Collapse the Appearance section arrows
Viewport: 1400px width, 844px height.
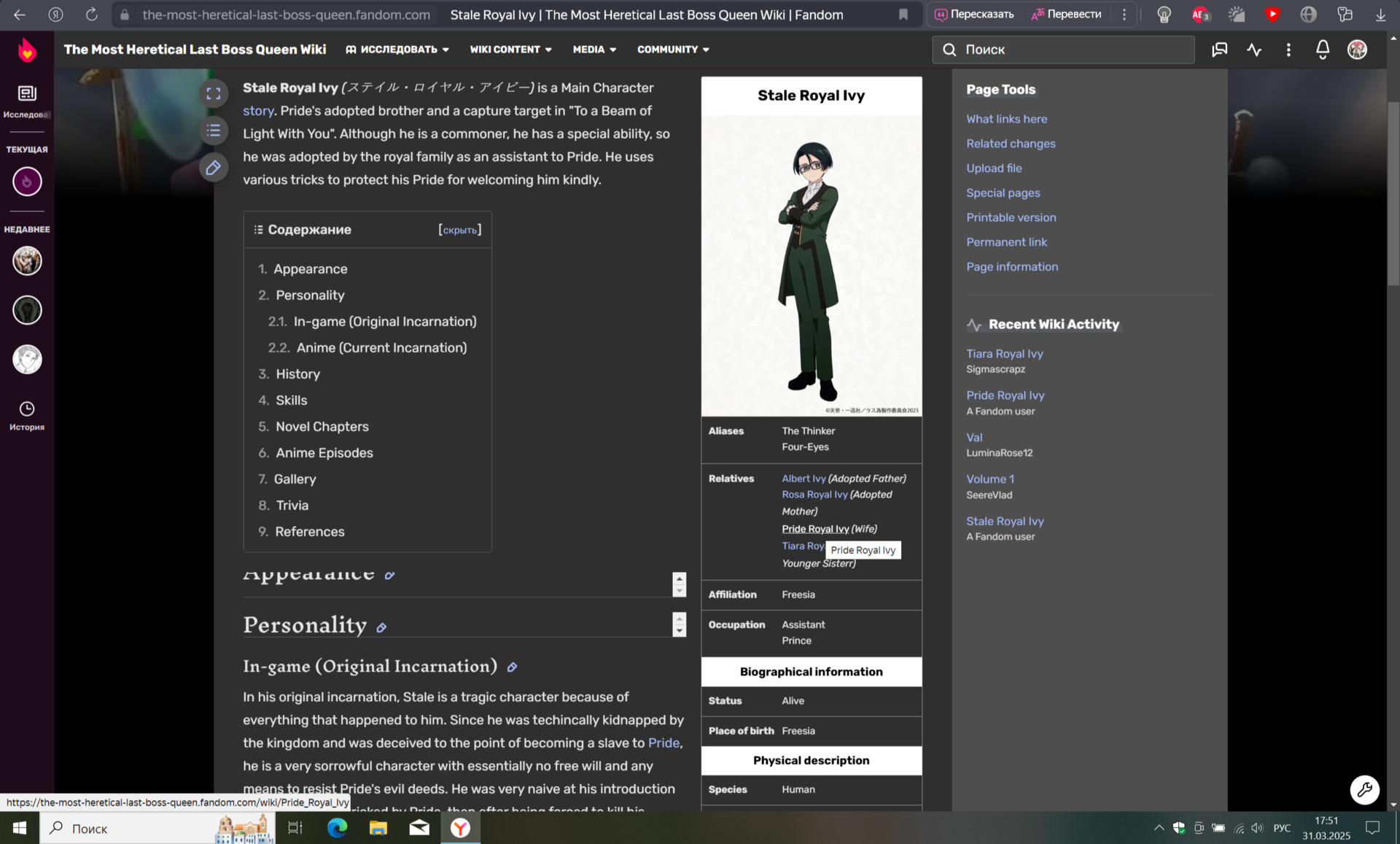click(x=679, y=584)
